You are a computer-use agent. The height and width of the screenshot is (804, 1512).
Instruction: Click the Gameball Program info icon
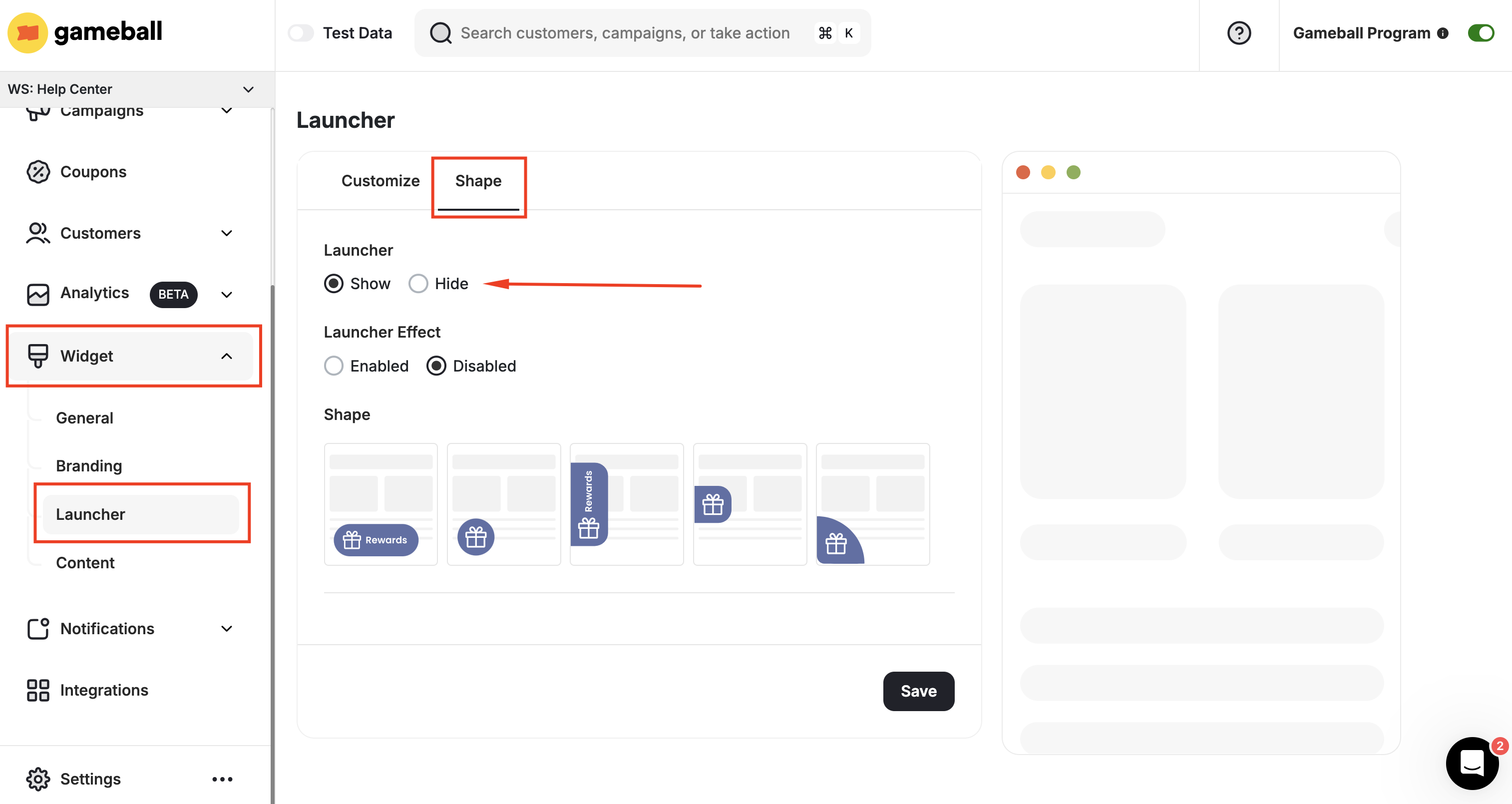[1443, 33]
